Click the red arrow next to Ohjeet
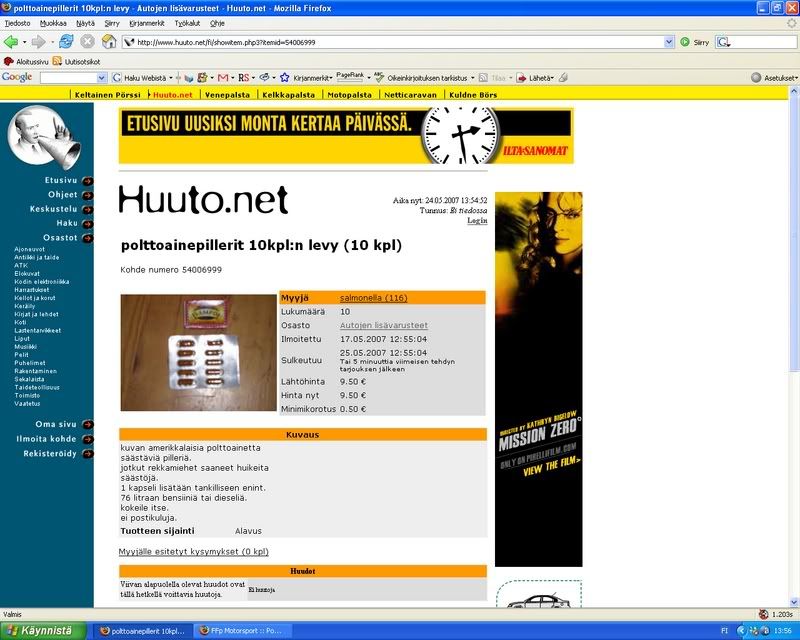 (x=88, y=195)
